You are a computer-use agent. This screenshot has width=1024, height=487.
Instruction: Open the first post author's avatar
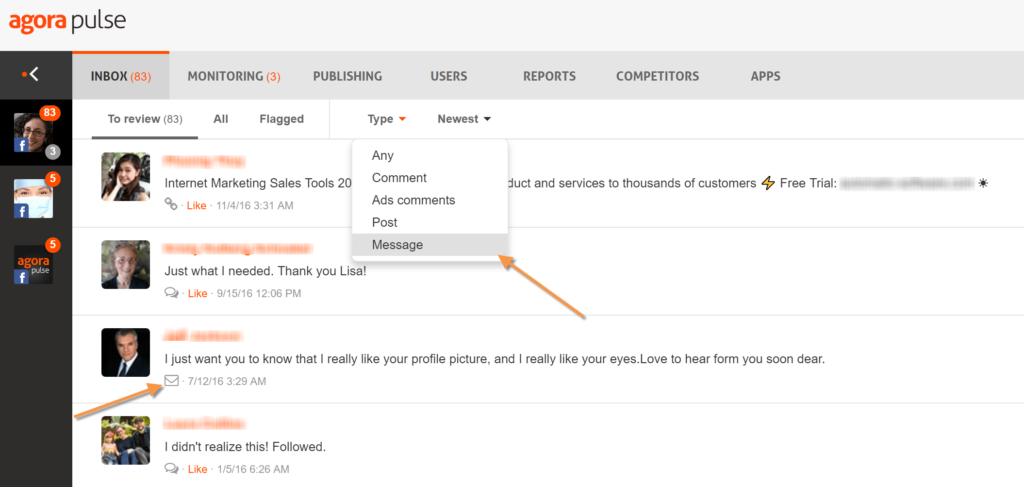tap(126, 176)
